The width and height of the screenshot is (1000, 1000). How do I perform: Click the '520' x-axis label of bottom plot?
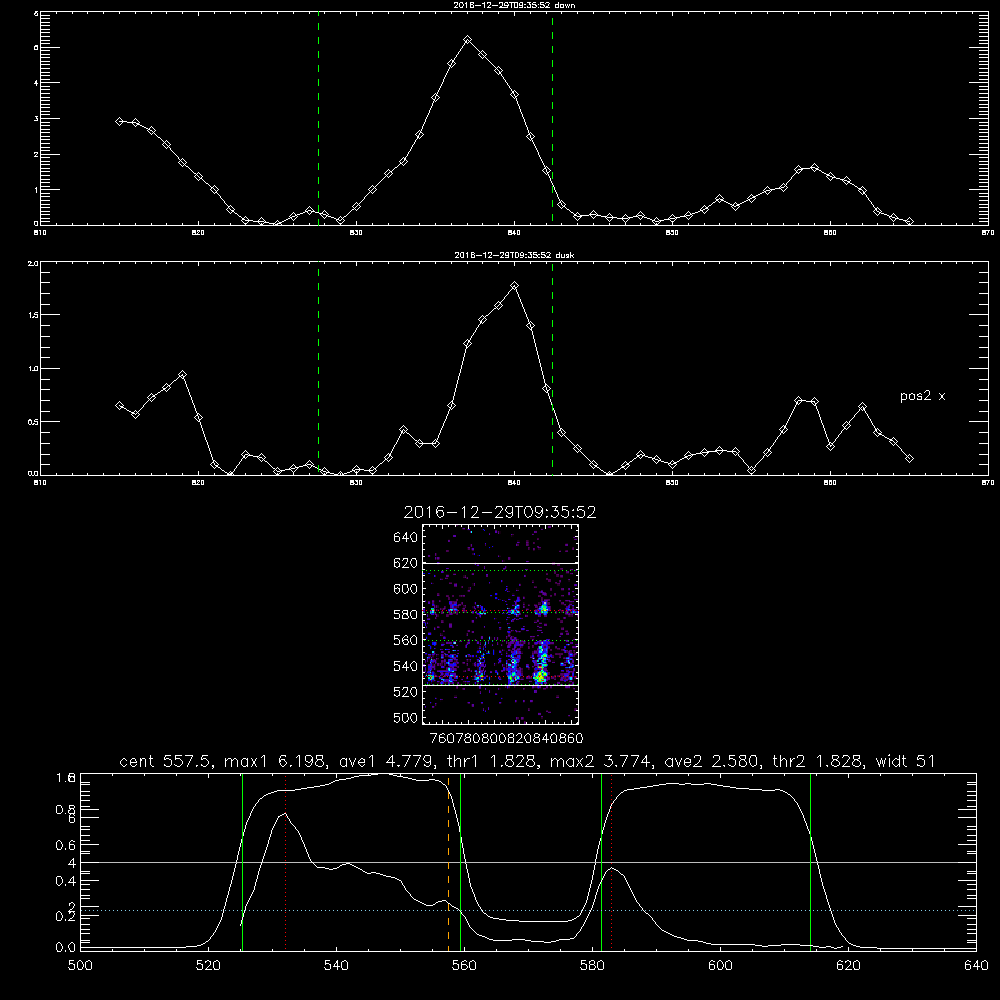click(208, 966)
